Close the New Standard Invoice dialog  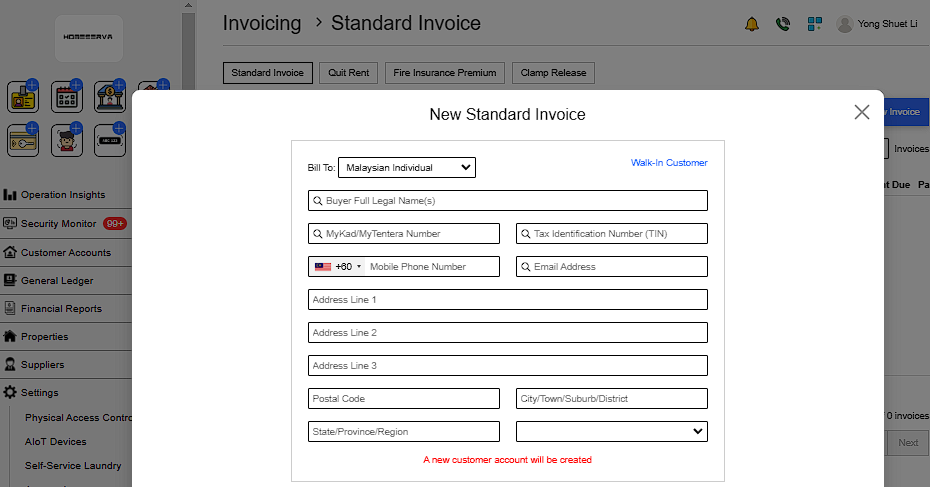coord(862,112)
